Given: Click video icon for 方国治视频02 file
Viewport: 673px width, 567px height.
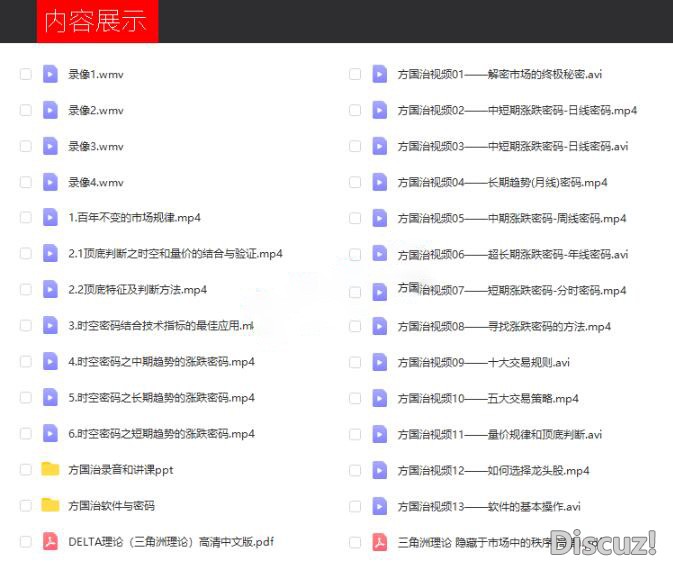Looking at the screenshot, I should (379, 110).
